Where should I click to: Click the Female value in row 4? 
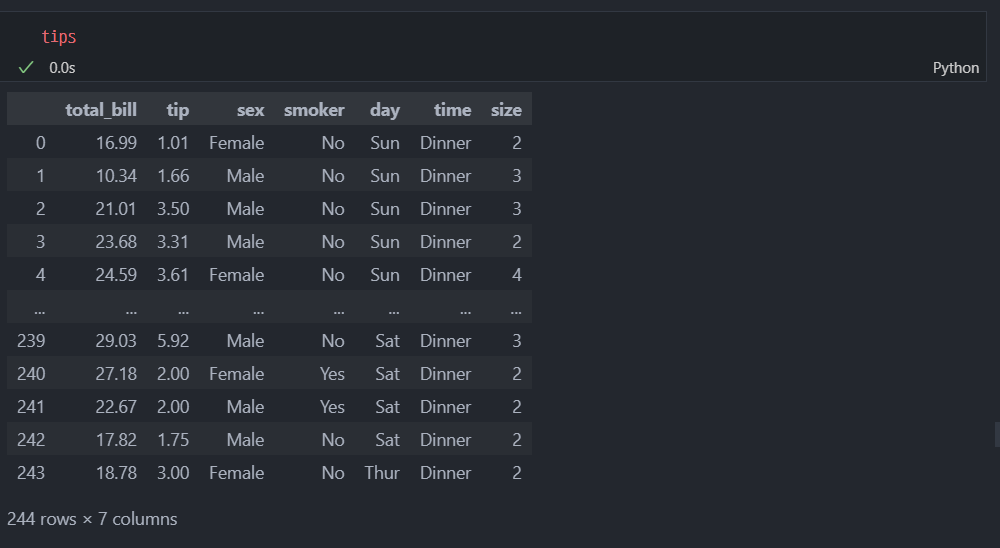pyautogui.click(x=237, y=275)
